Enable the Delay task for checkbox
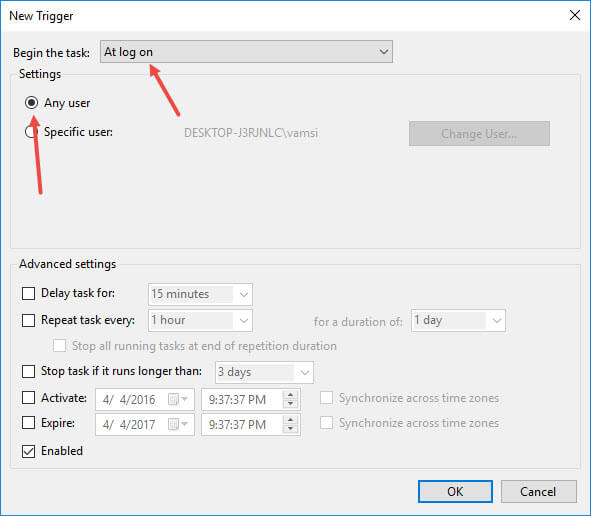591x516 pixels. point(29,293)
